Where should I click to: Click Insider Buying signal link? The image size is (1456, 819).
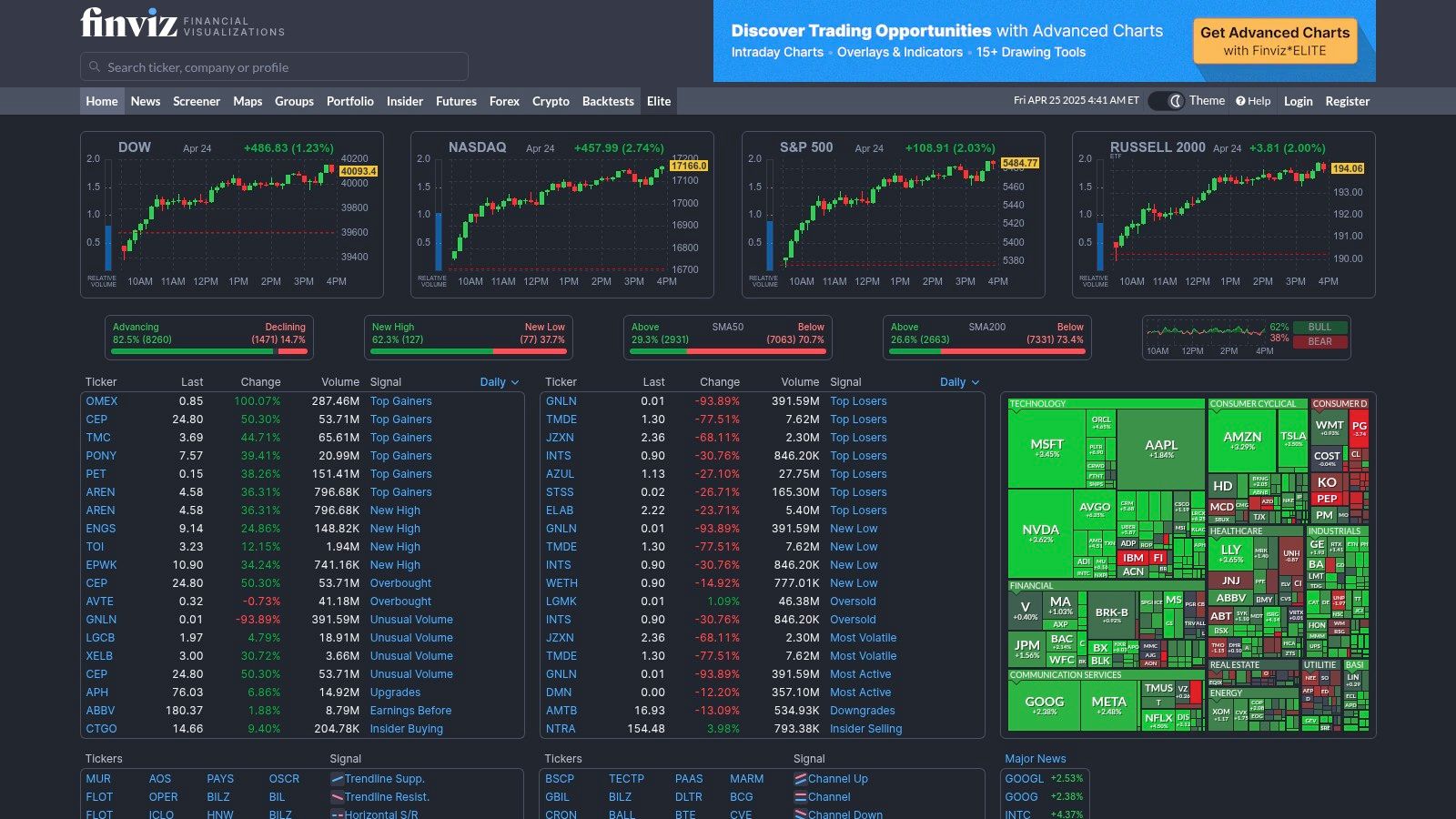406,729
